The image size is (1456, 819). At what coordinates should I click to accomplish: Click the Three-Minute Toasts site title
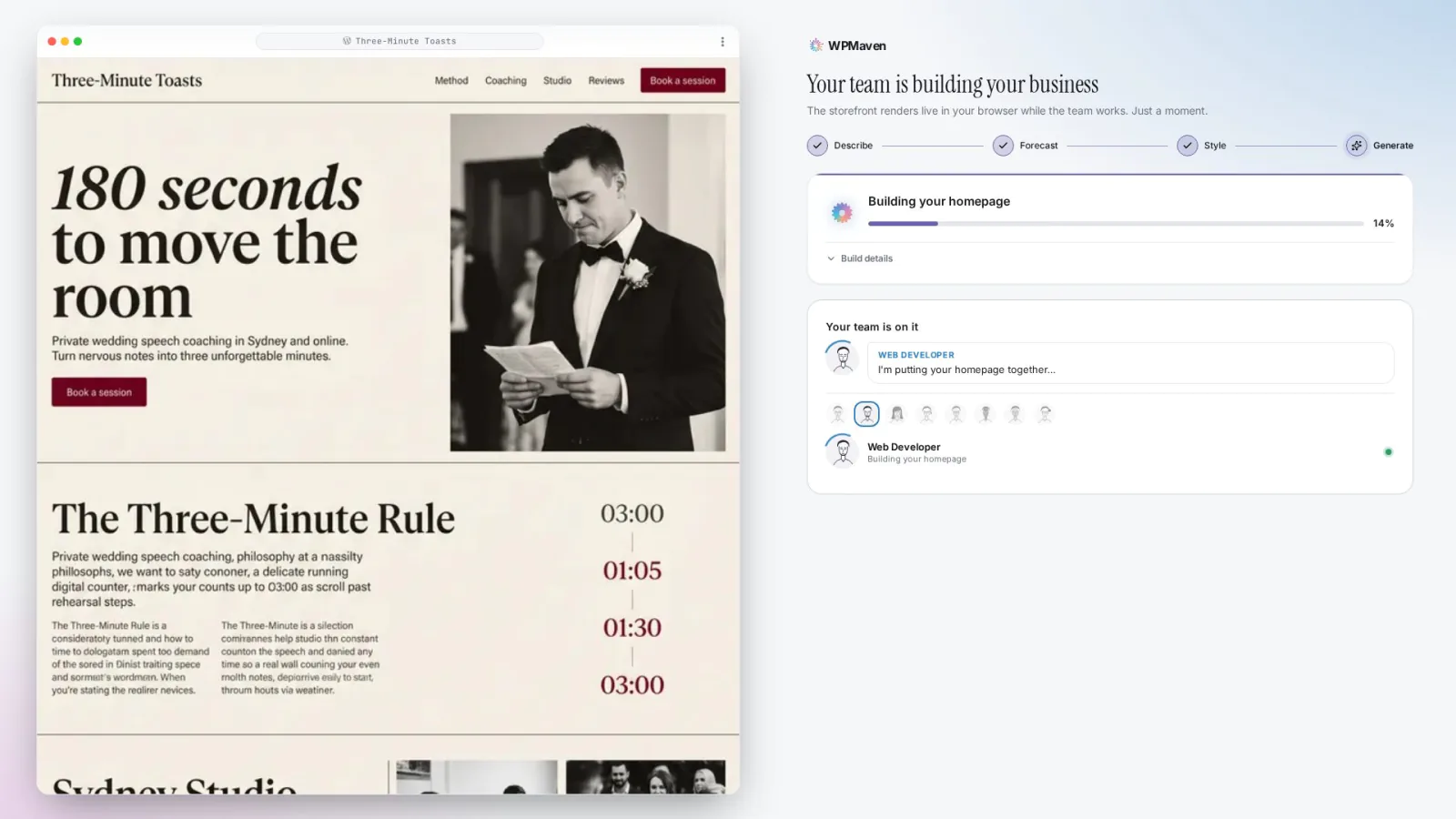pyautogui.click(x=126, y=80)
